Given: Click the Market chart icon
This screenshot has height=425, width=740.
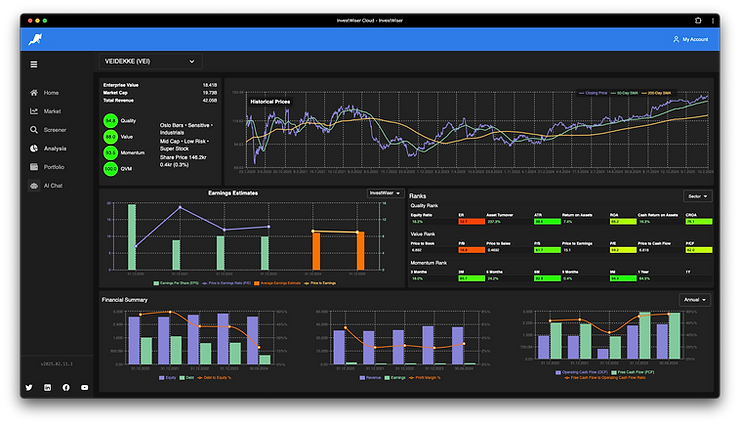Looking at the screenshot, I should (x=34, y=111).
